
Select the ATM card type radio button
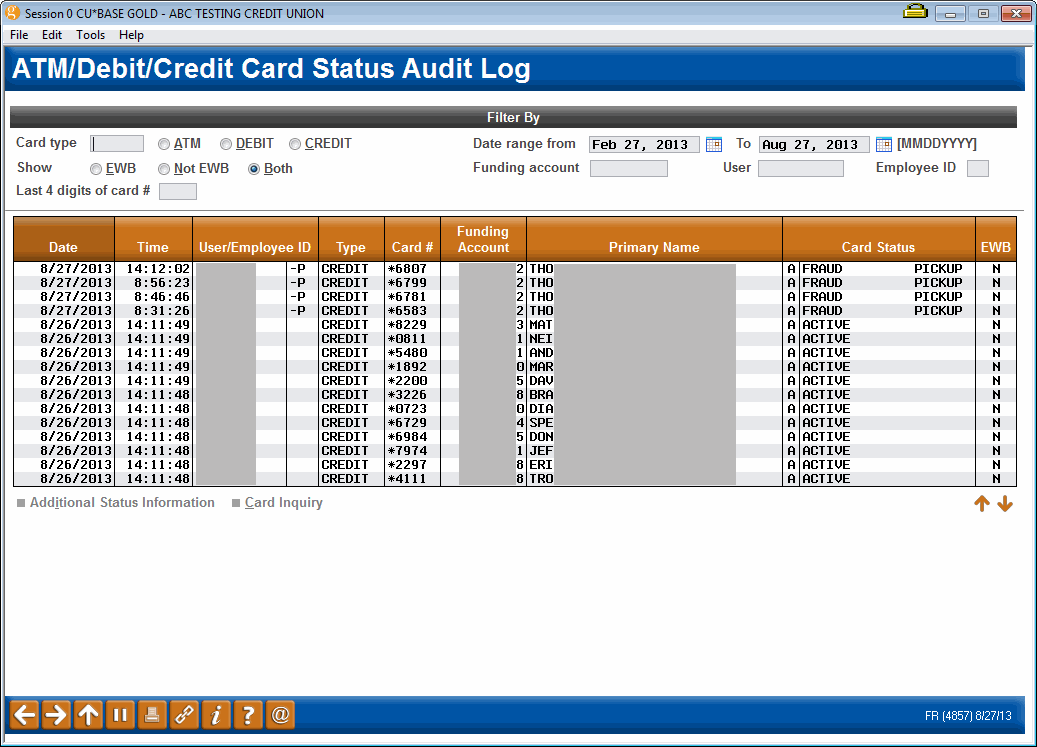164,144
